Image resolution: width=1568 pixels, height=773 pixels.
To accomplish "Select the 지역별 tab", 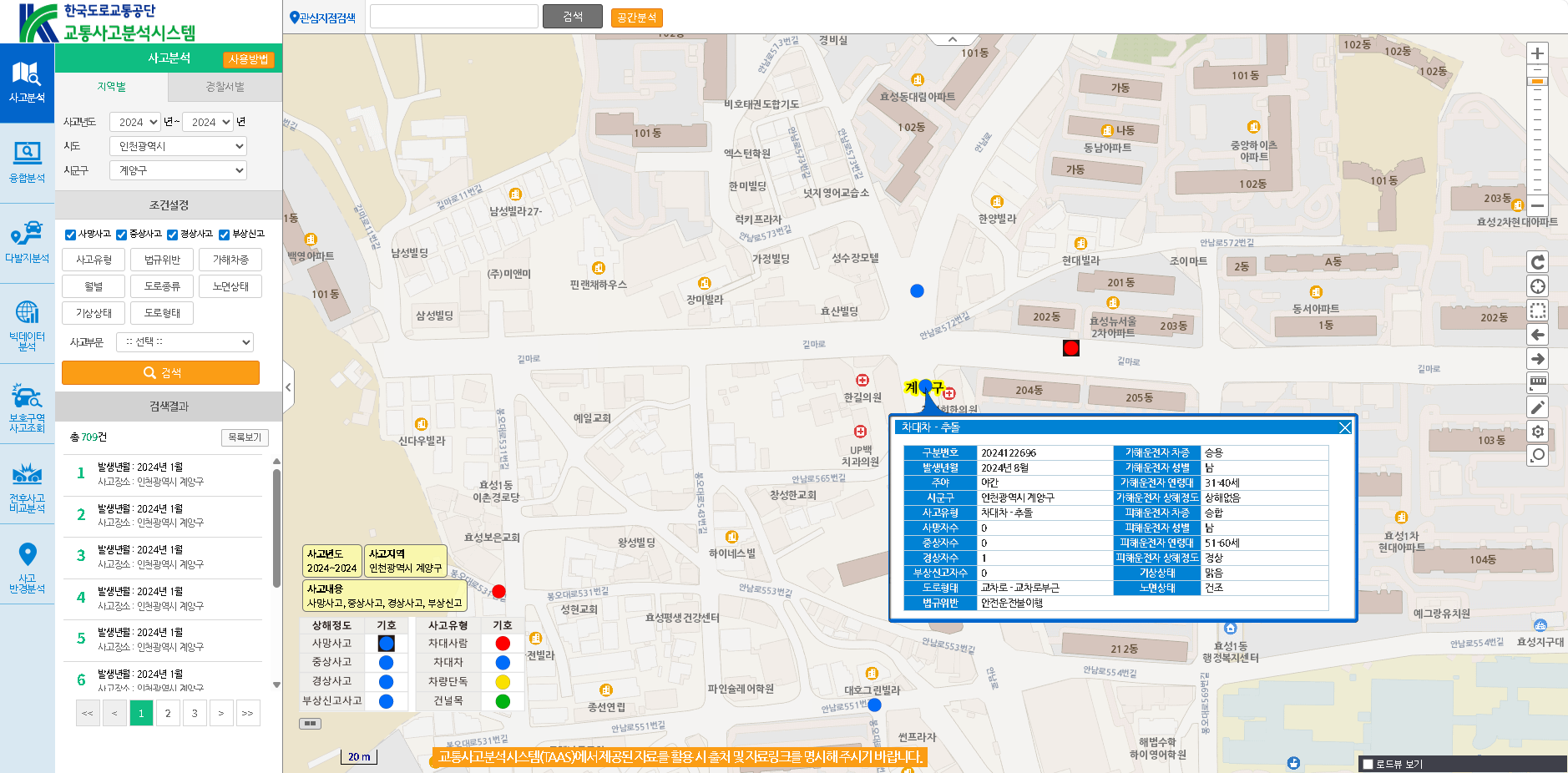I will click(111, 87).
